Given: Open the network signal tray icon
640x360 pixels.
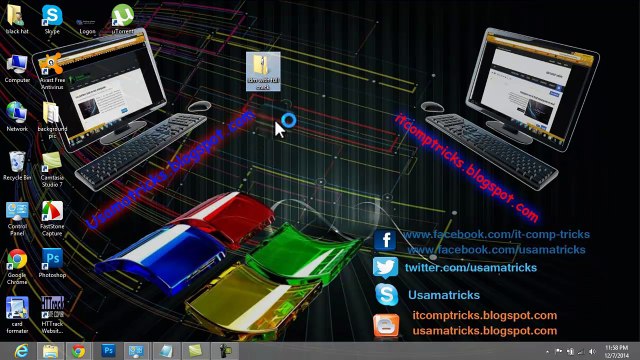Looking at the screenshot, I should (x=581, y=351).
